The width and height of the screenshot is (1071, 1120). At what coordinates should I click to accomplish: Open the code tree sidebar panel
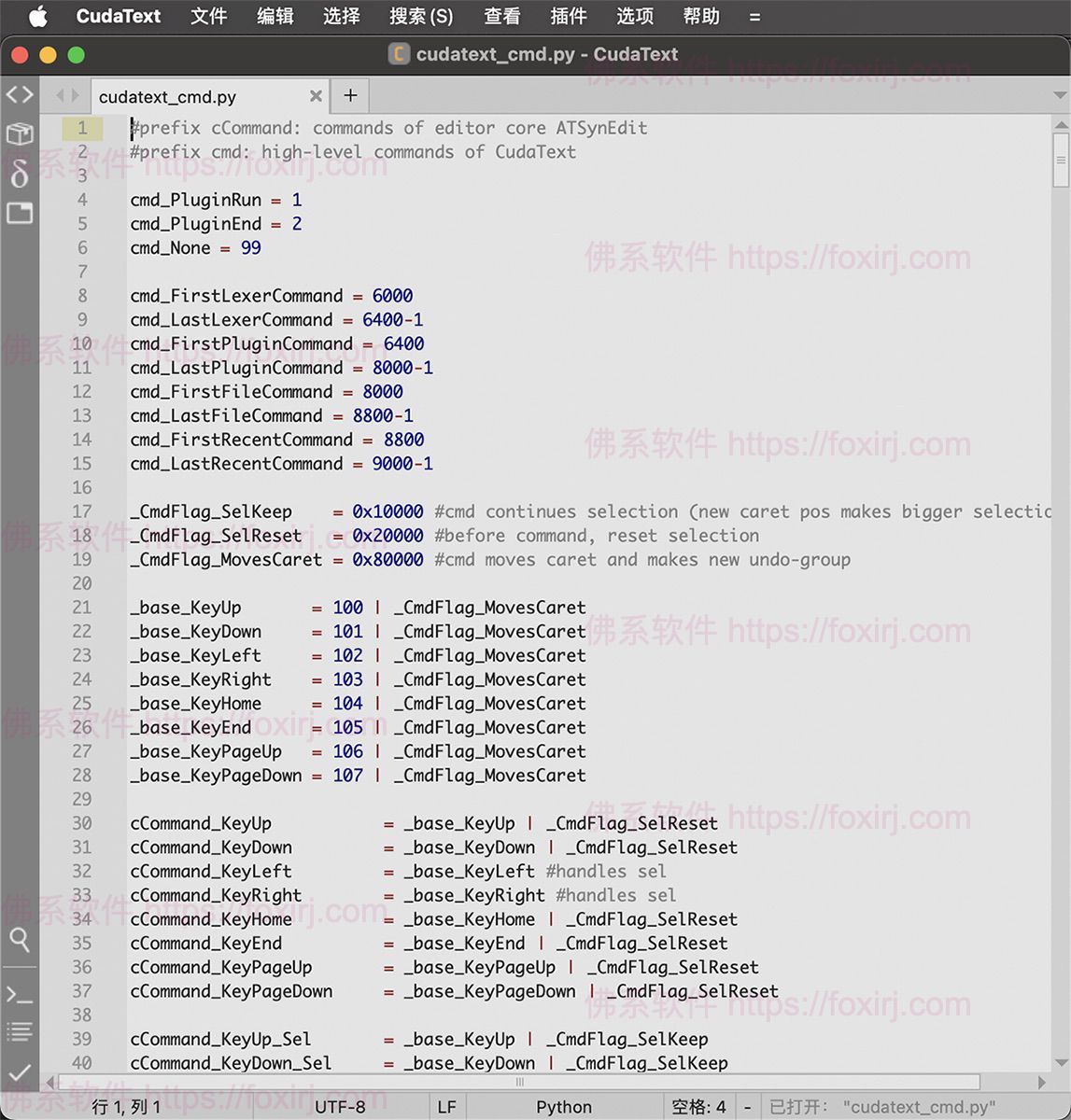pyautogui.click(x=19, y=93)
